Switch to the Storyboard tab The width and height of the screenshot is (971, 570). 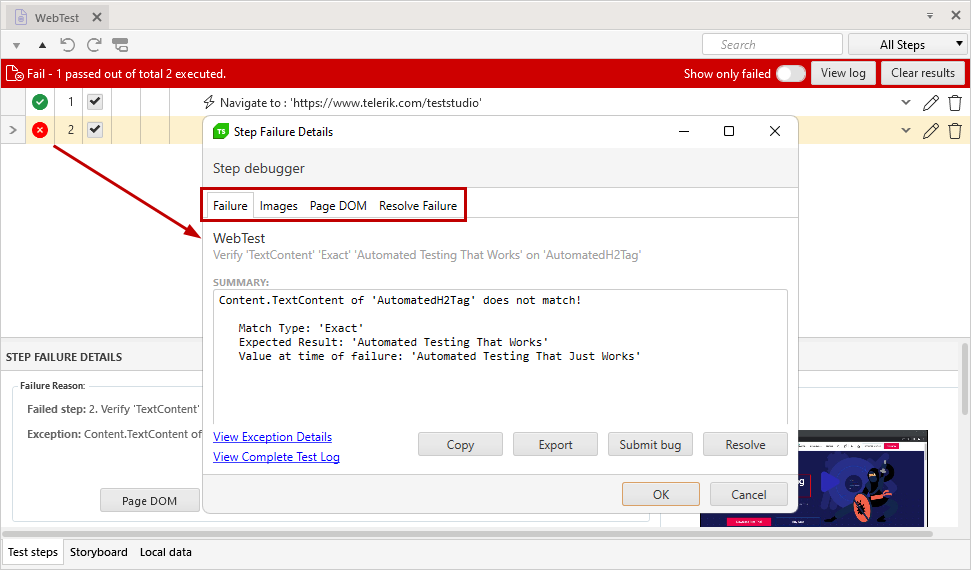pos(98,552)
